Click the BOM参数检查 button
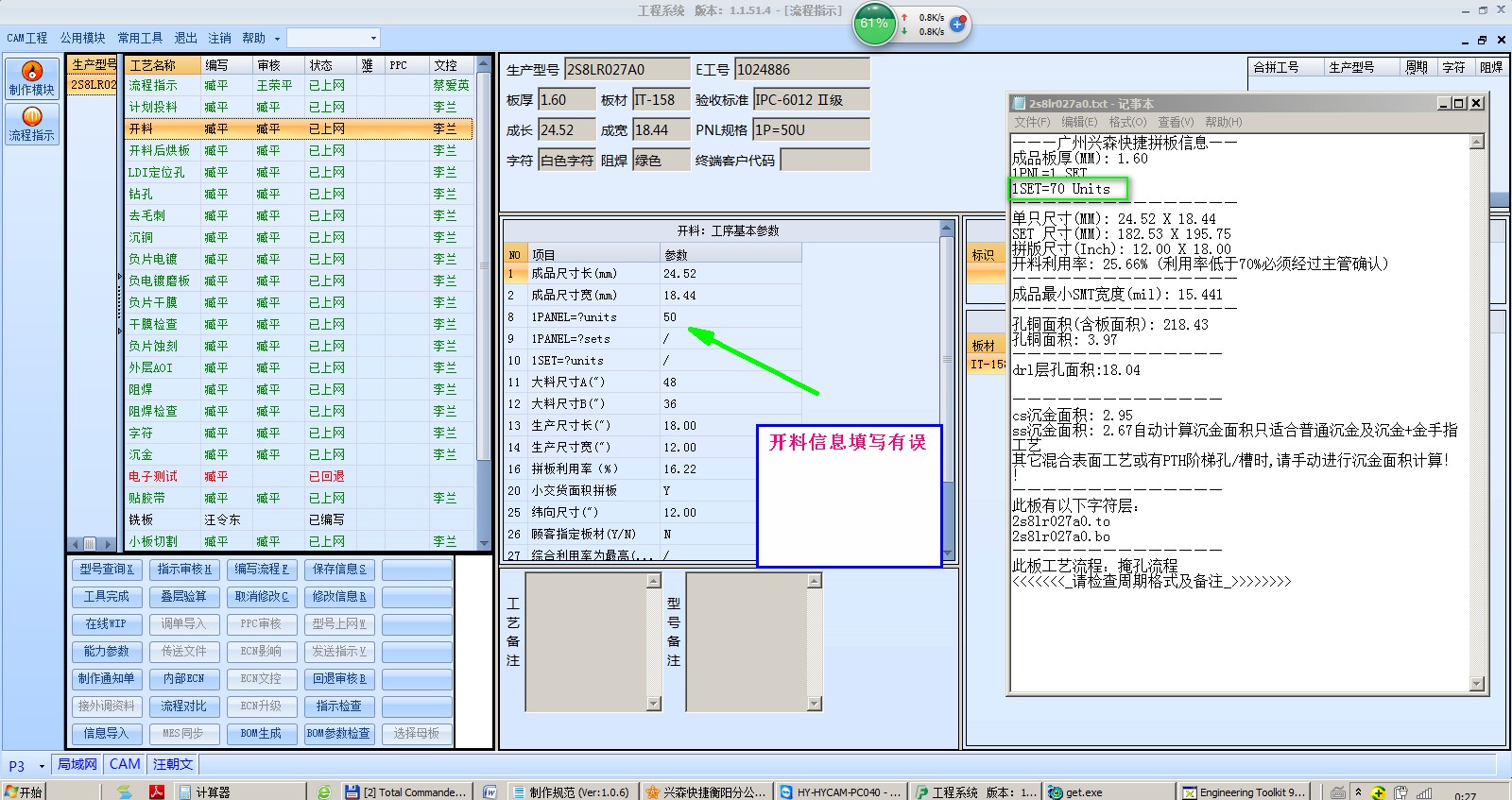This screenshot has height=800, width=1512. point(339,733)
